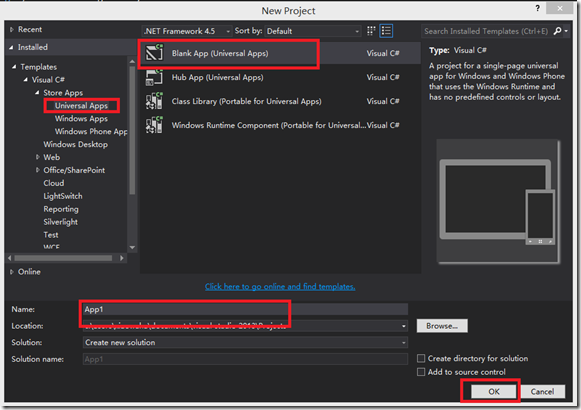Screen dimensions: 581x410
Task: Select LightSwitch in the tree
Action: pyautogui.click(x=63, y=196)
